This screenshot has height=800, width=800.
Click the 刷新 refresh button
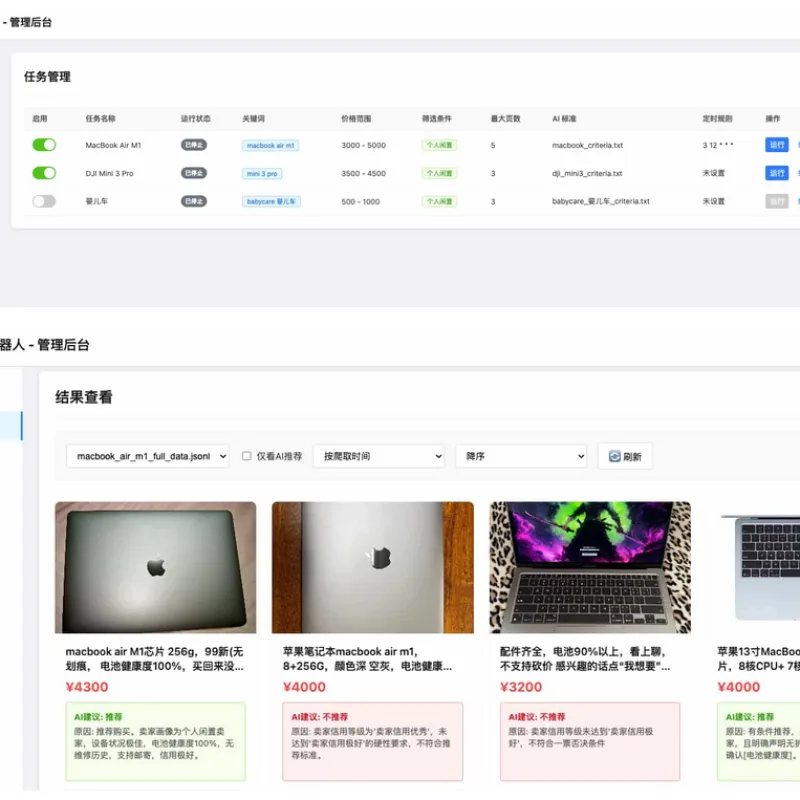click(x=625, y=456)
